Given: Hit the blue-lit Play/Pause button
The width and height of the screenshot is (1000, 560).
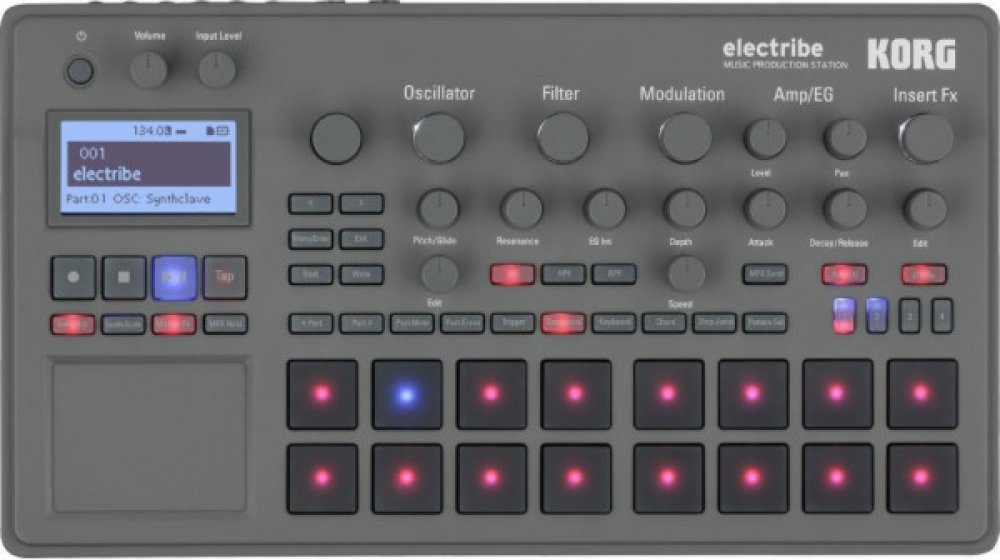Looking at the screenshot, I should pos(174,277).
